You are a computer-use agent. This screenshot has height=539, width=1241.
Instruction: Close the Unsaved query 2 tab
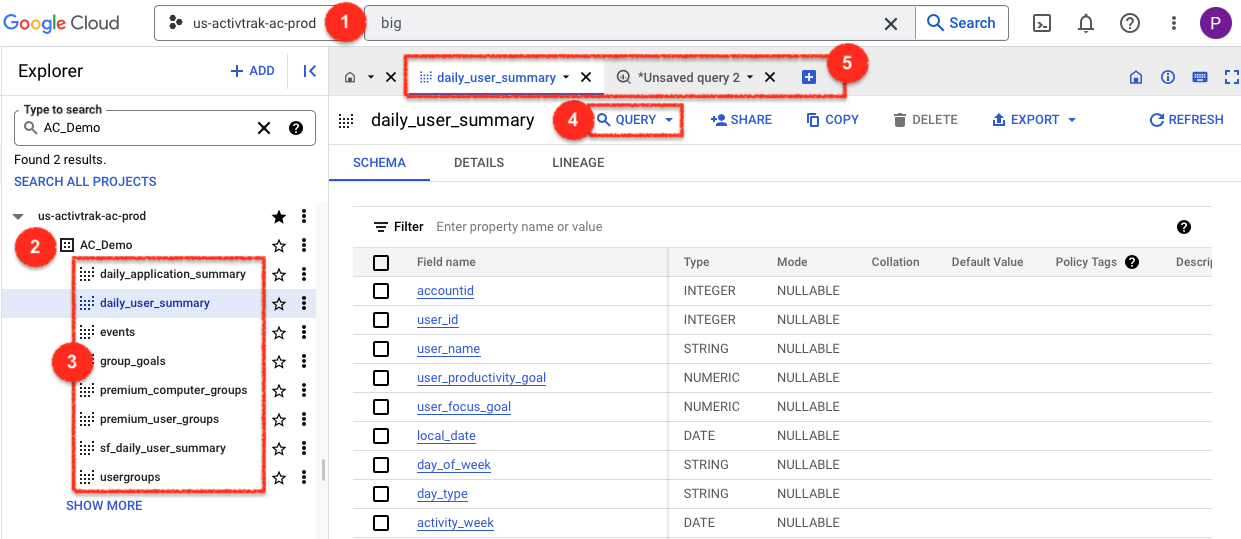[770, 77]
